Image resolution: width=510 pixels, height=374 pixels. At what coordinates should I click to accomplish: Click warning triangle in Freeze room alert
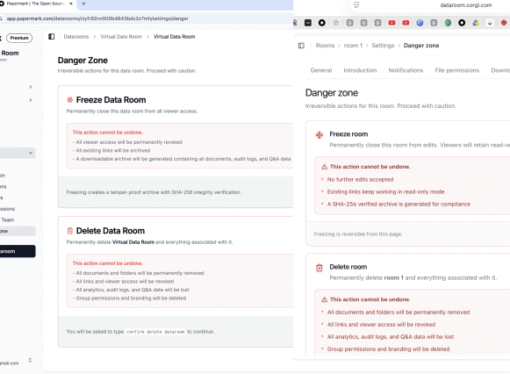(324, 167)
